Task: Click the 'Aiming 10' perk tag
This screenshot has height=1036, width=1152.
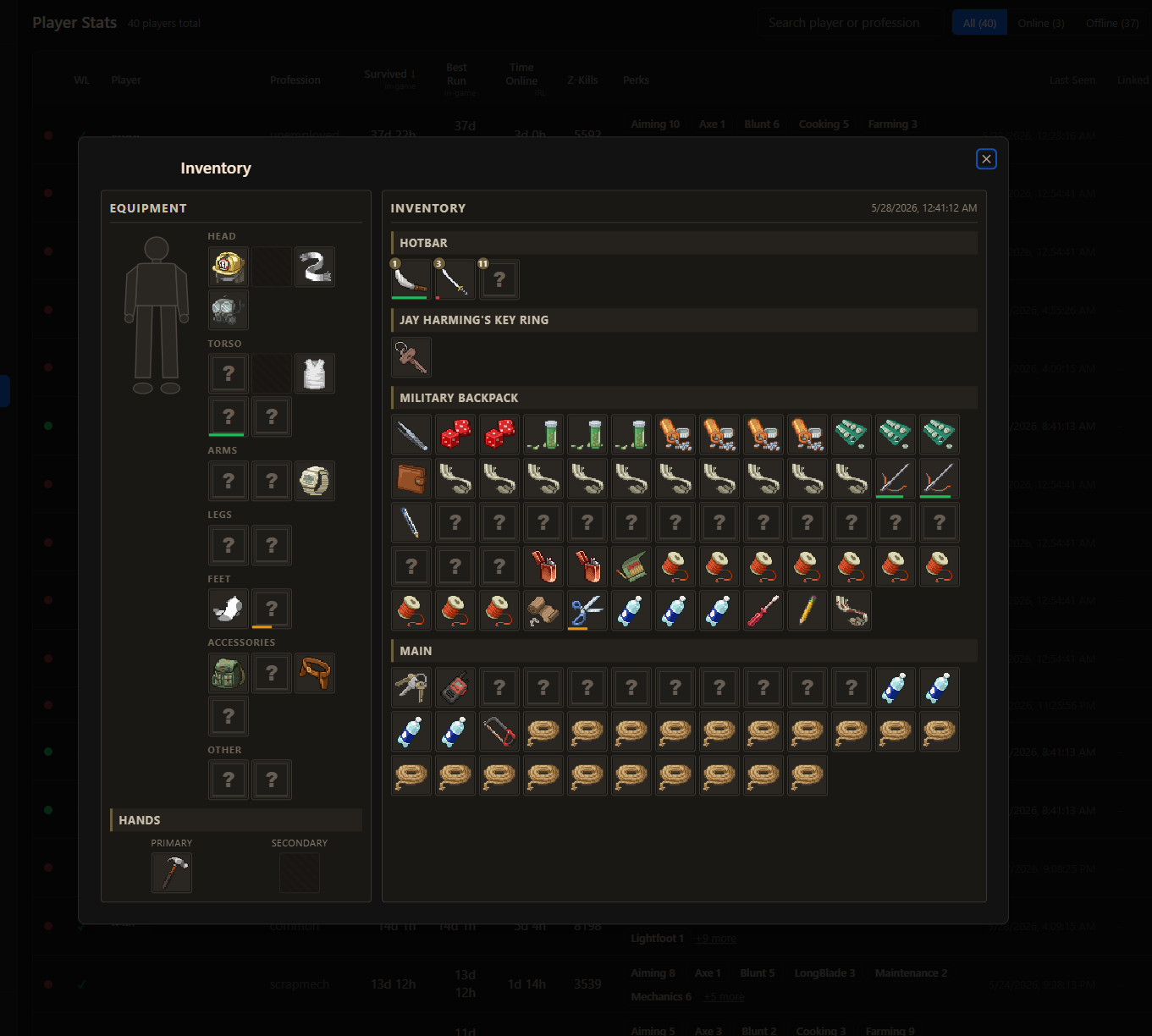Action: (x=655, y=124)
